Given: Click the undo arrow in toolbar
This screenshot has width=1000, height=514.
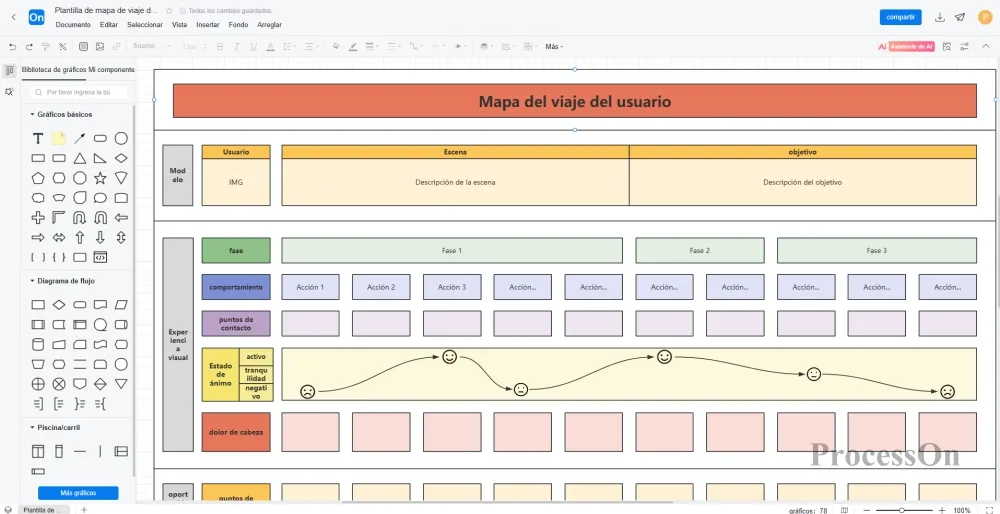Looking at the screenshot, I should point(13,46).
